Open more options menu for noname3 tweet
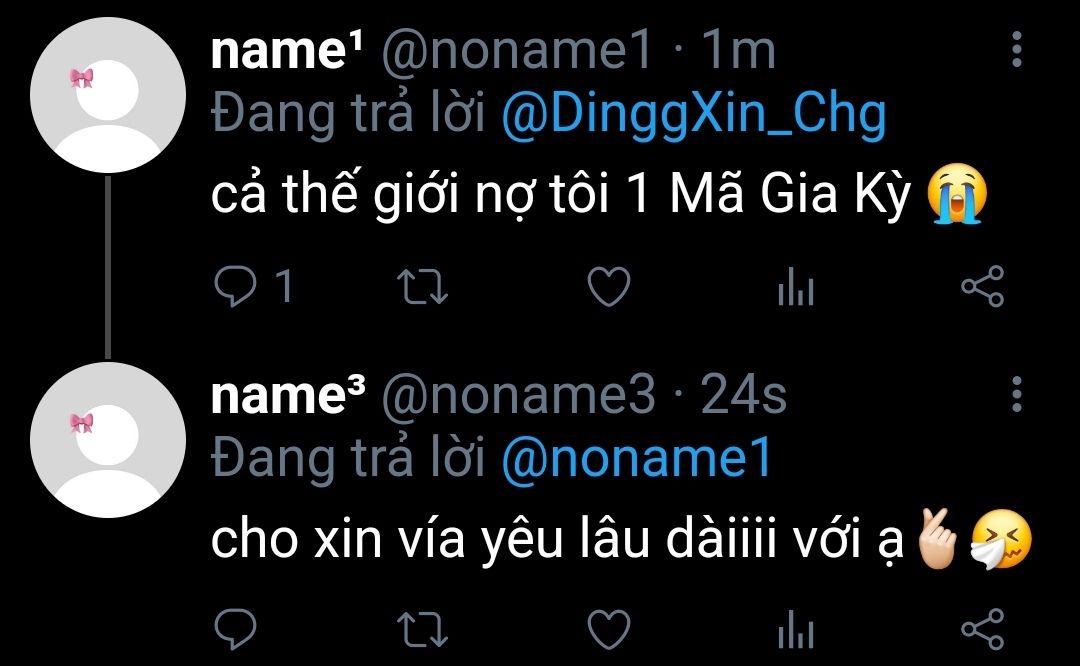This screenshot has height=666, width=1080. pyautogui.click(x=1017, y=394)
